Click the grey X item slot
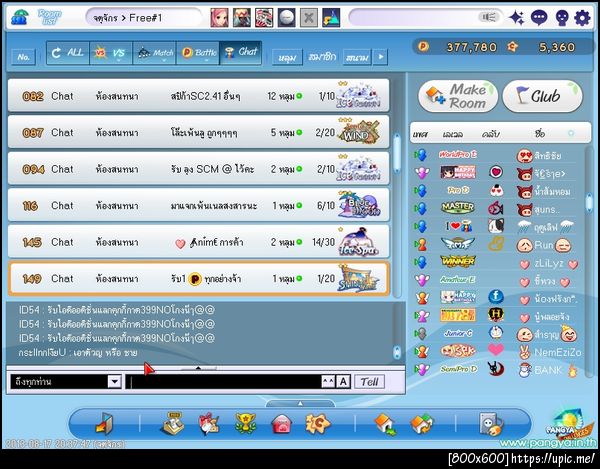Viewport: 600px width, 469px height. (308, 18)
